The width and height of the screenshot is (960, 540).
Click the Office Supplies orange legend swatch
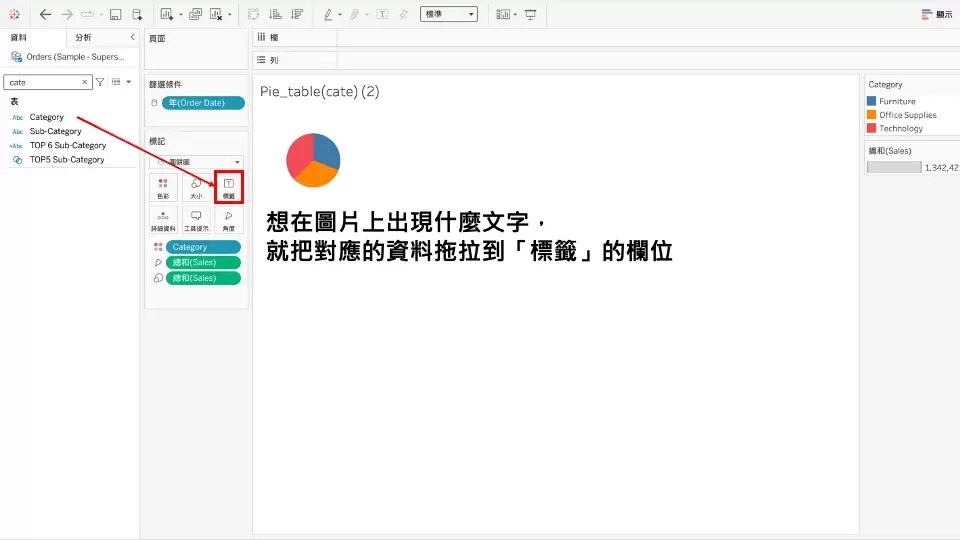[871, 114]
